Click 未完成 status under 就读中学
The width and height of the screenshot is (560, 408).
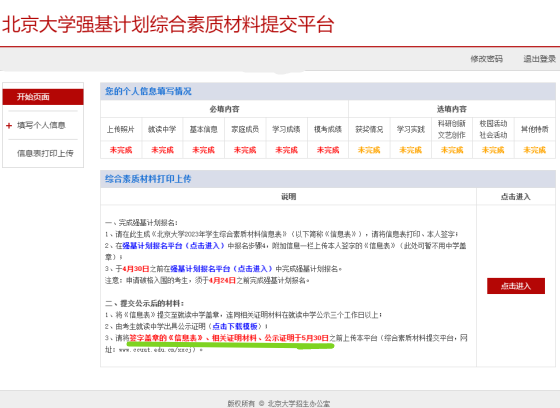[x=162, y=150]
